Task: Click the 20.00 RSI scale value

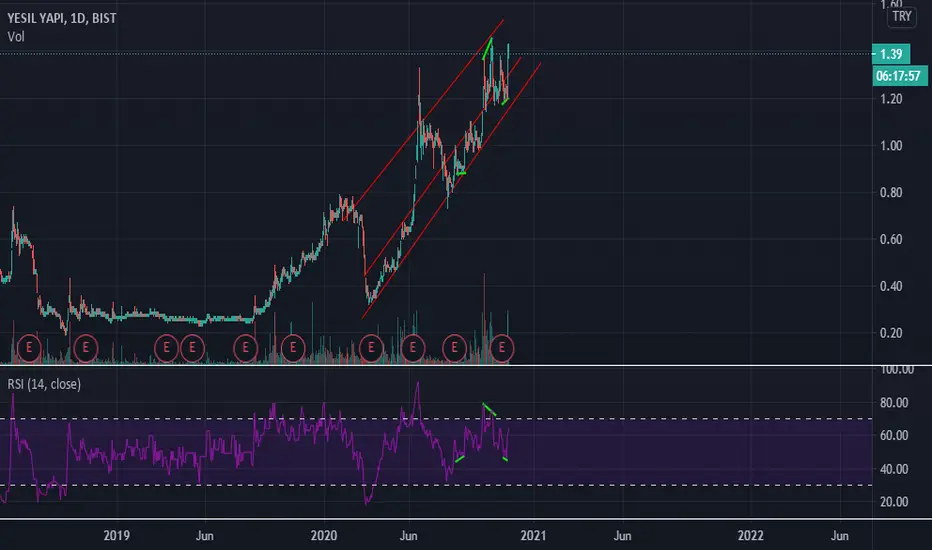Action: tap(894, 502)
